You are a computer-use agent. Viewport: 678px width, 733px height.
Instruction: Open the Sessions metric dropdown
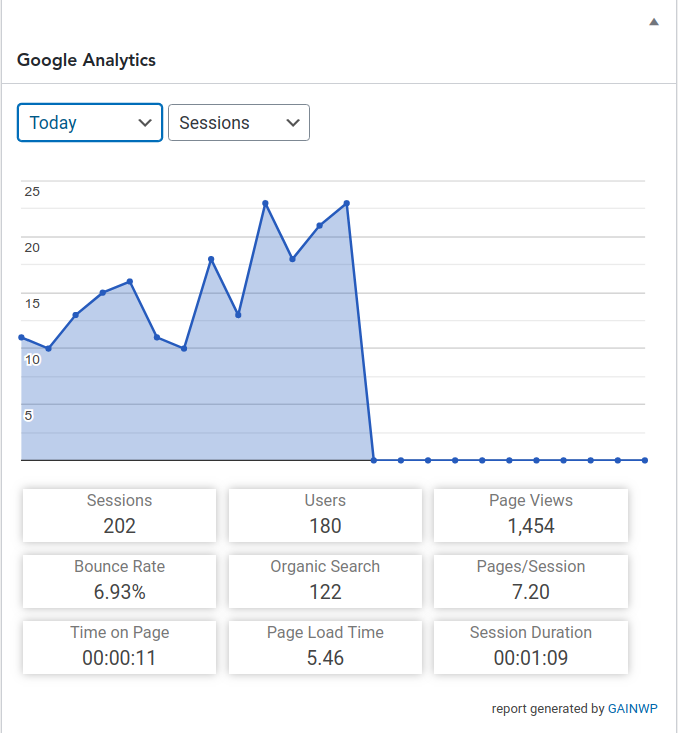pos(238,122)
